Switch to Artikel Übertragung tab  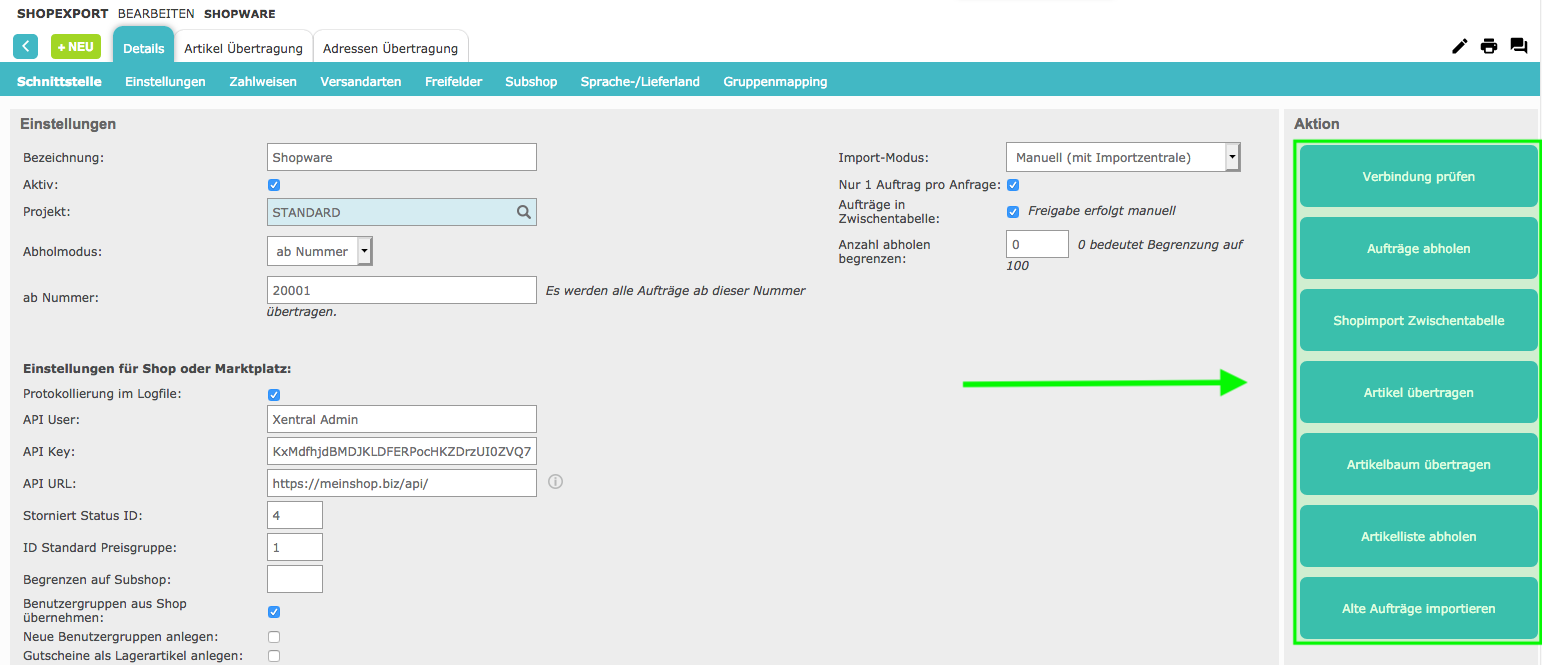tap(243, 48)
